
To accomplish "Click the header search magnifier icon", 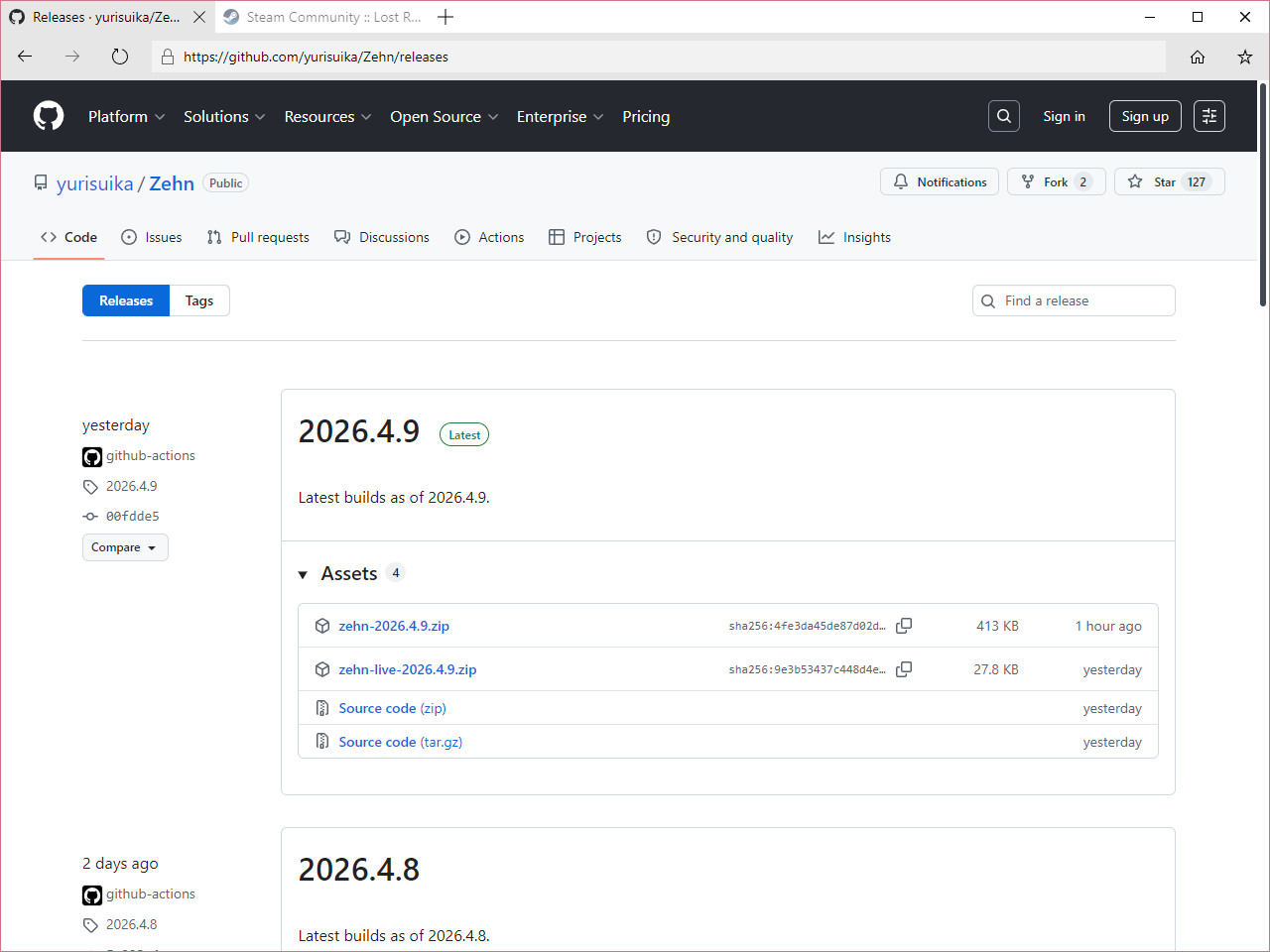I will click(x=1004, y=116).
